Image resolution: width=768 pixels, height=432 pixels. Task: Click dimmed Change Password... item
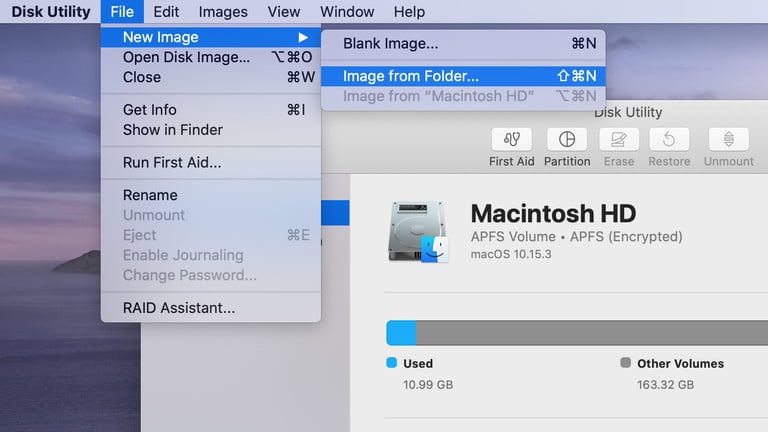[211, 275]
